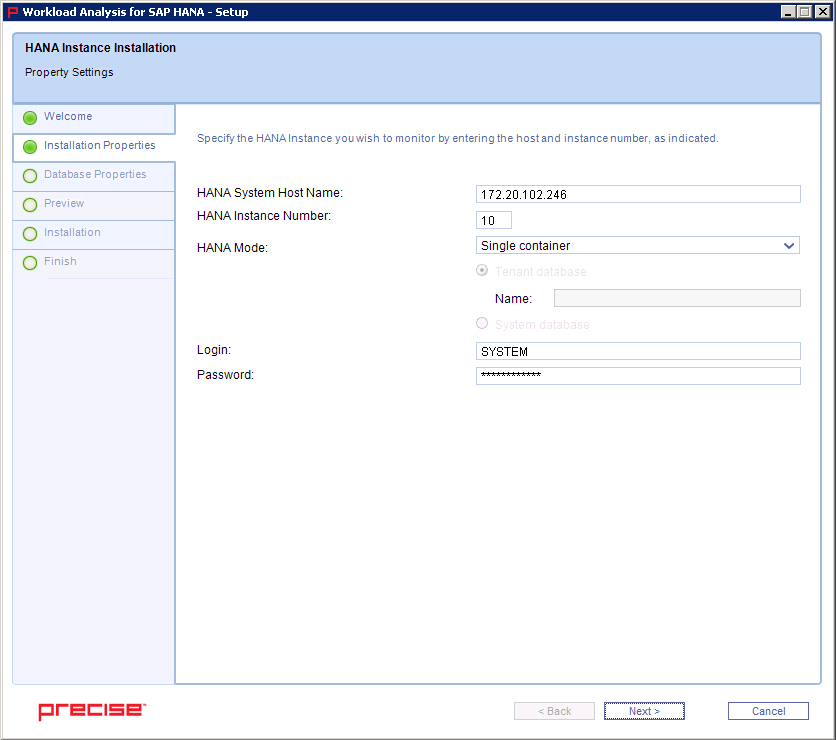Viewport: 836px width, 740px height.
Task: Click the Finish step indicator circle
Action: (x=30, y=263)
